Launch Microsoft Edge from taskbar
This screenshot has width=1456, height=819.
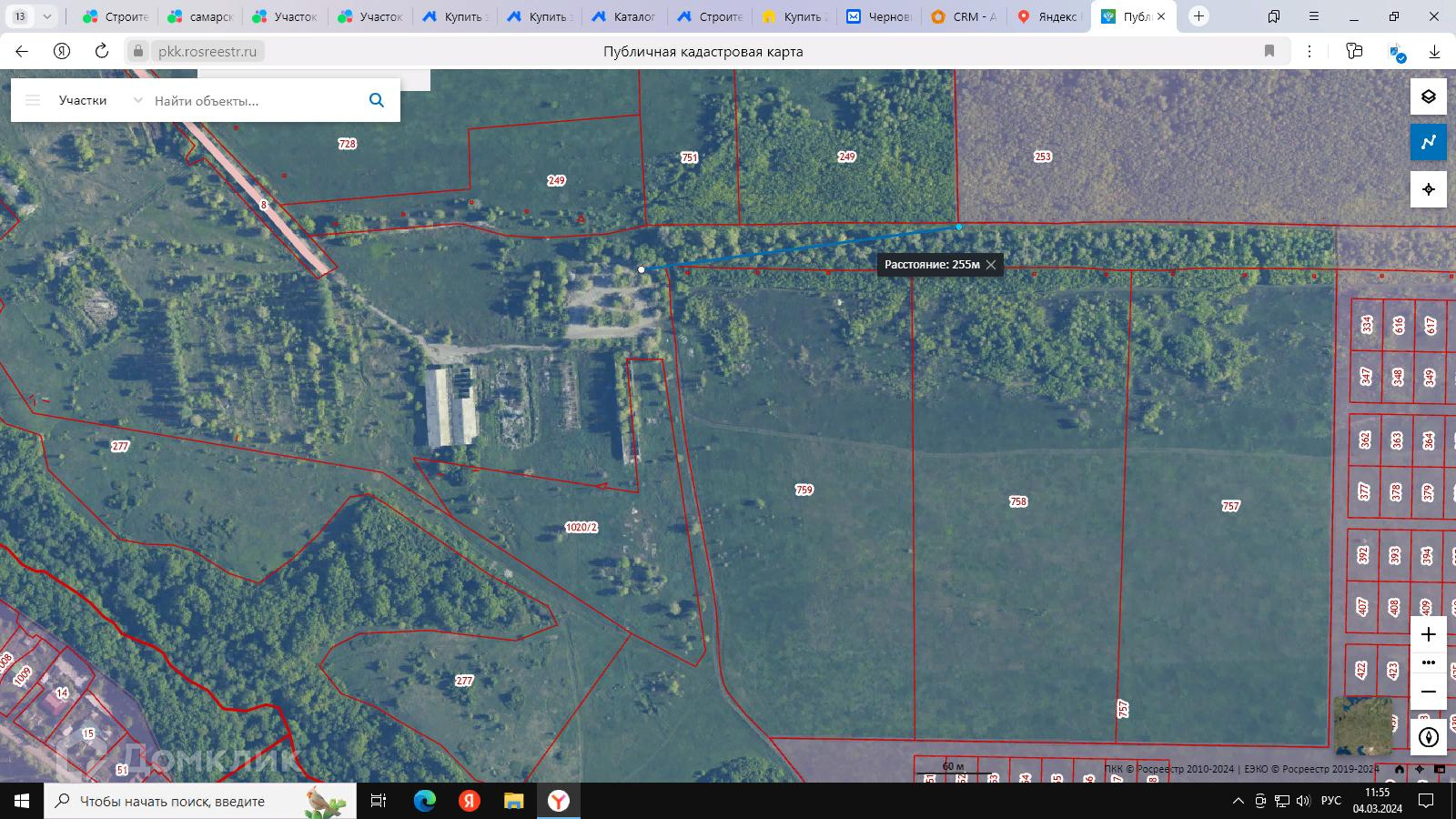coord(425,801)
